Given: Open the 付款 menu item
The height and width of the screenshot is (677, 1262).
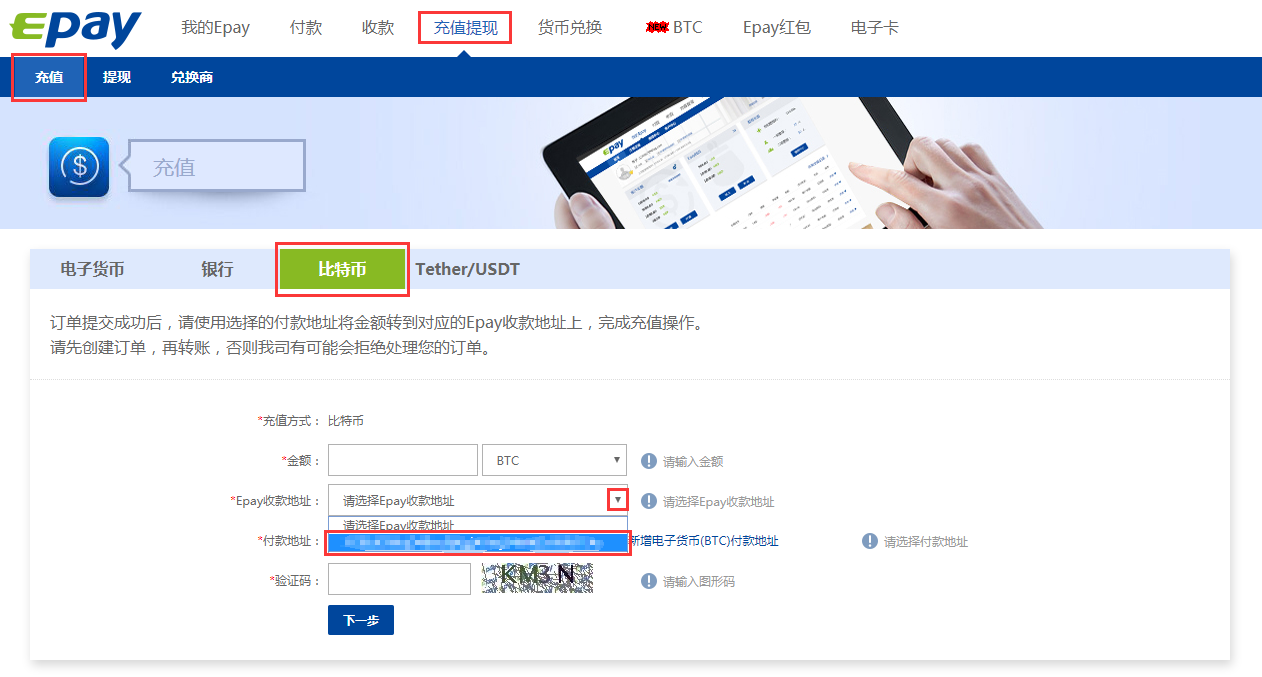Looking at the screenshot, I should point(305,27).
